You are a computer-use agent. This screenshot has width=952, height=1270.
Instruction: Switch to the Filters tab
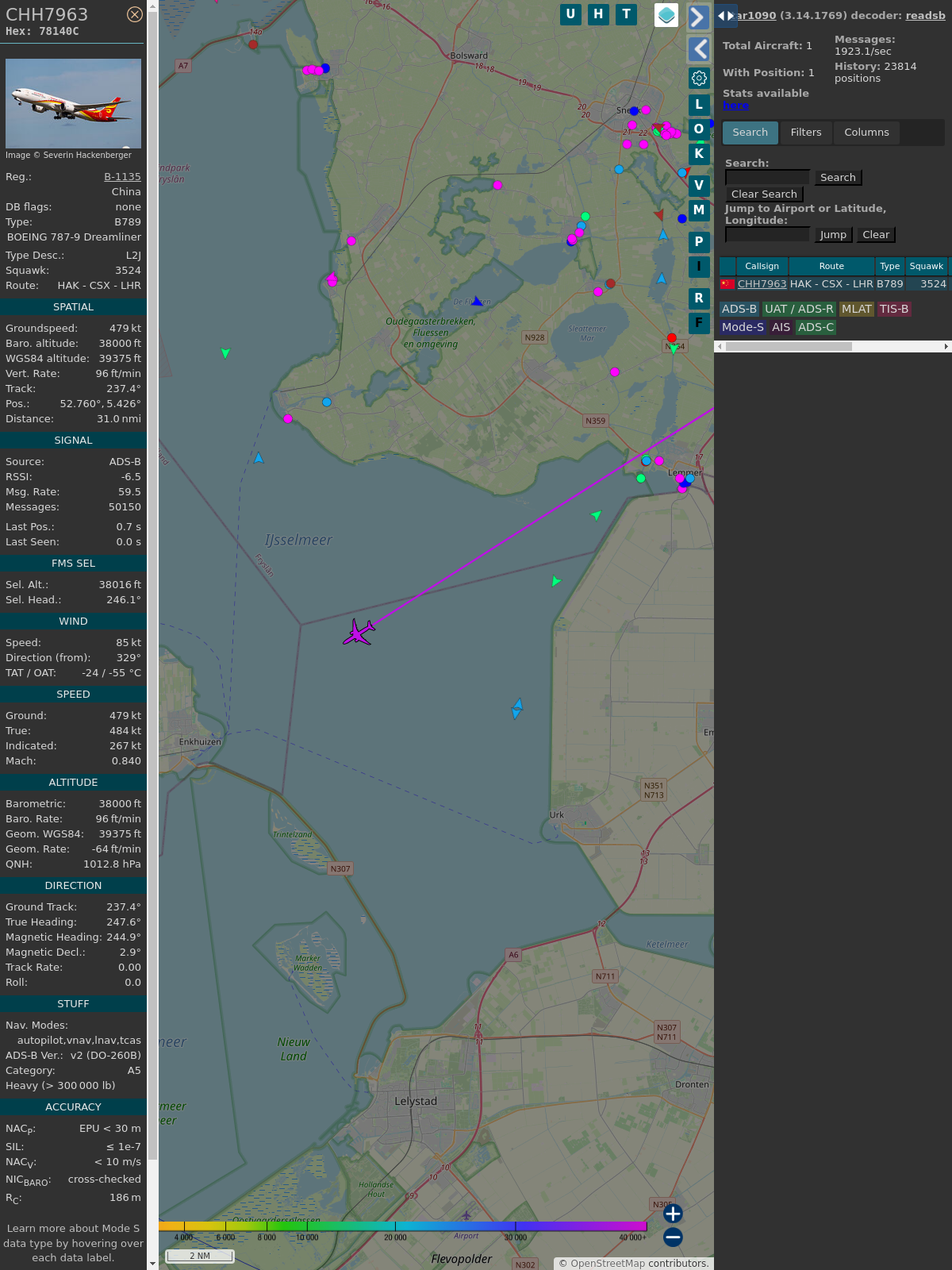point(805,133)
